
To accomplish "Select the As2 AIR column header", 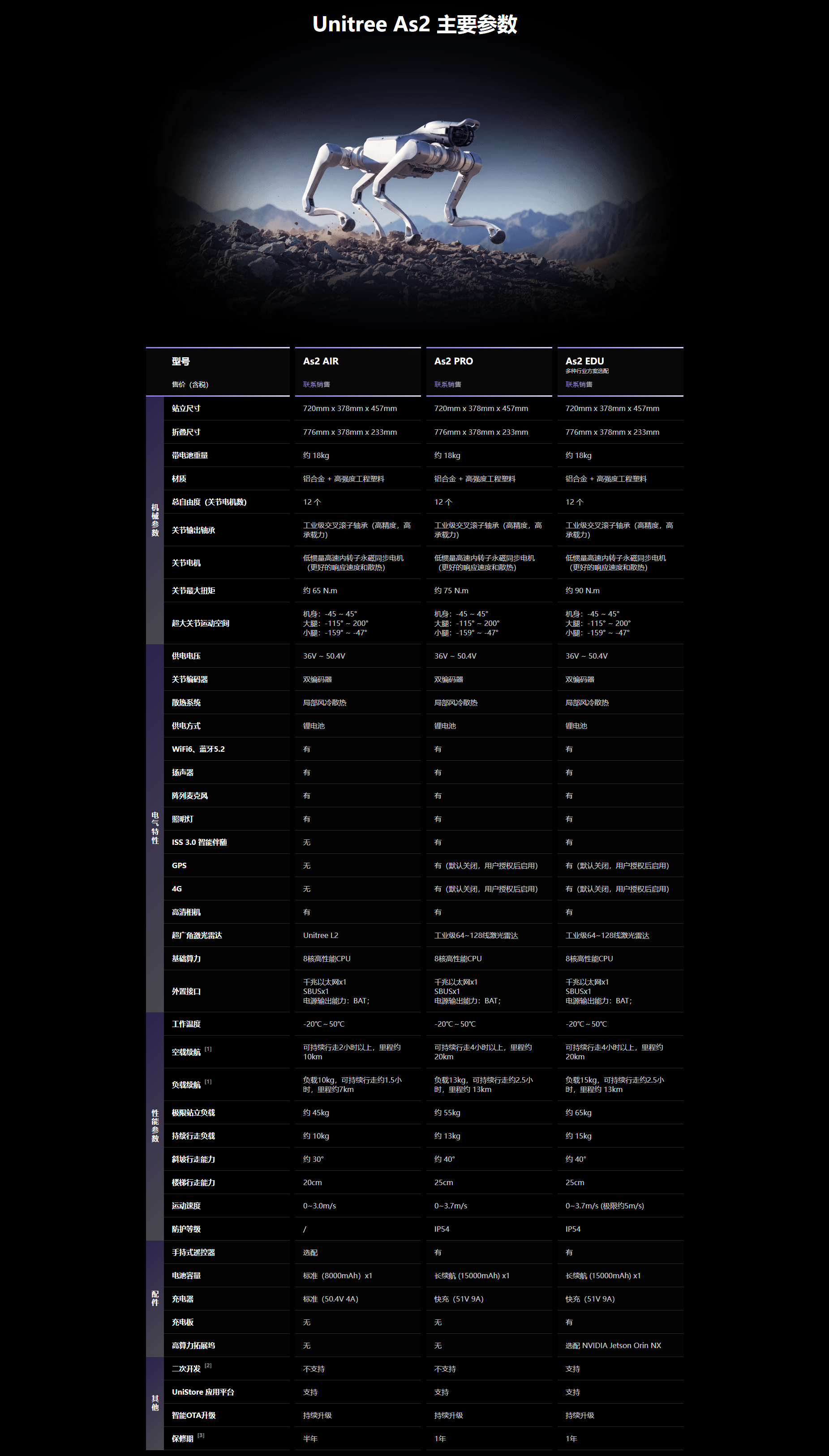I will pos(321,361).
